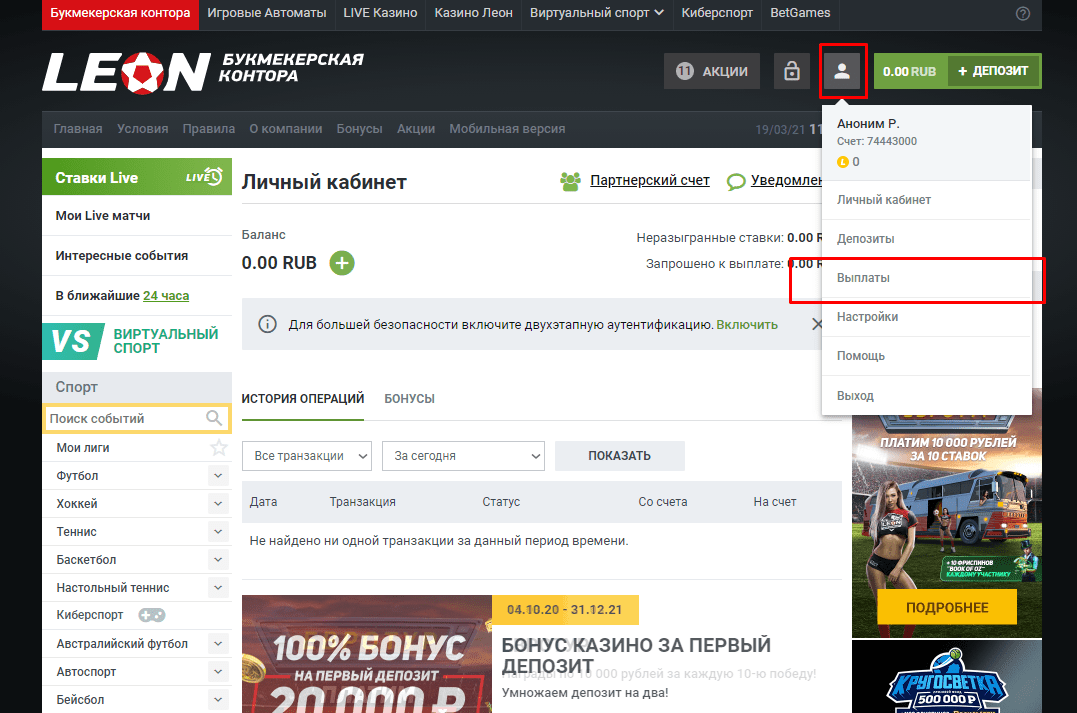1077x713 pixels.
Task: Click the Подробнее banner button
Action: 947,608
